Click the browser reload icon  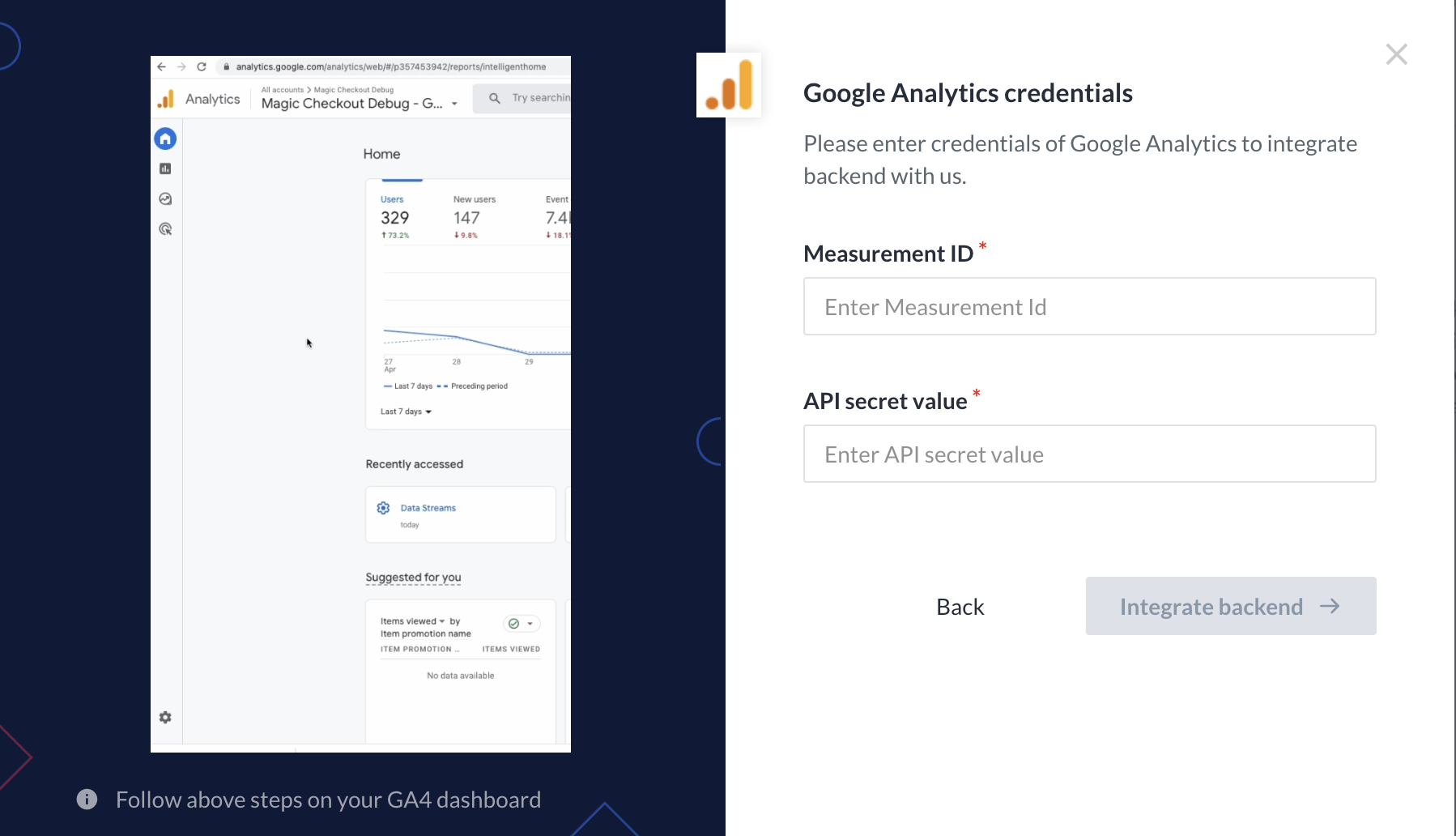tap(202, 67)
